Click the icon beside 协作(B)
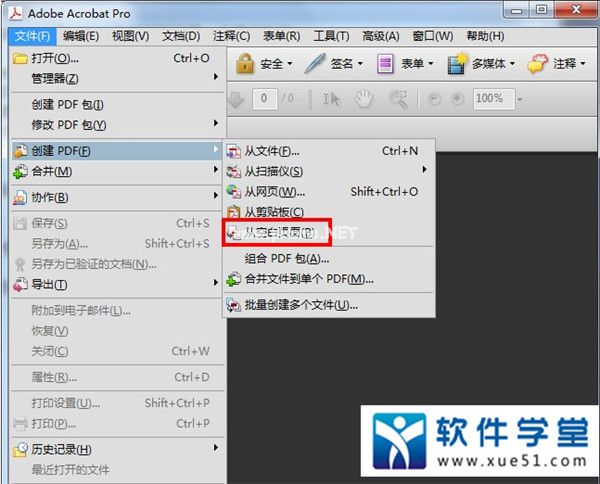 point(20,197)
